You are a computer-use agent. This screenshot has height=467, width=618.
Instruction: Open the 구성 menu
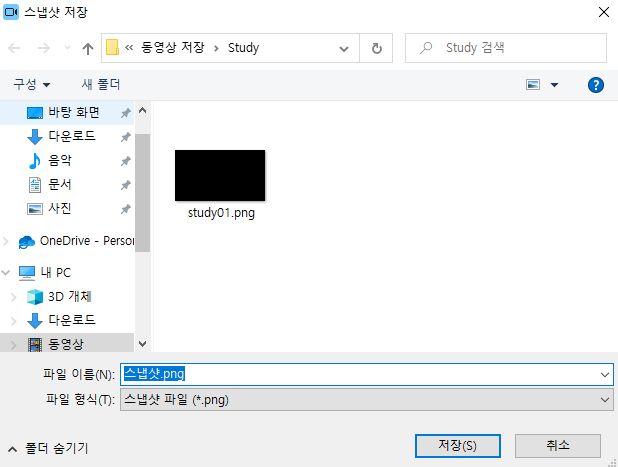coord(32,84)
